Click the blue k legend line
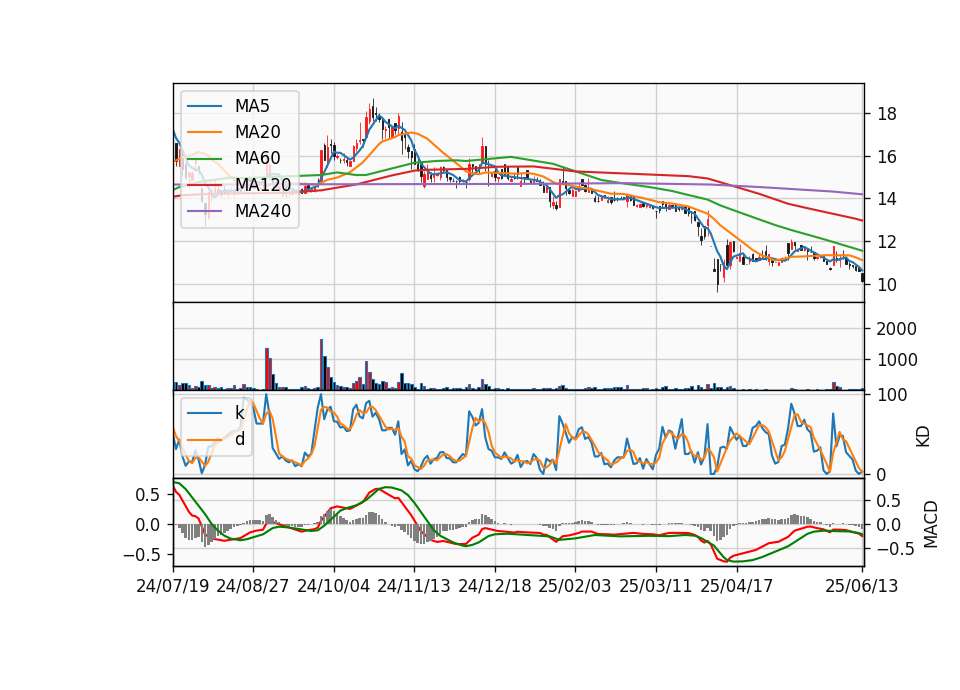 204,413
